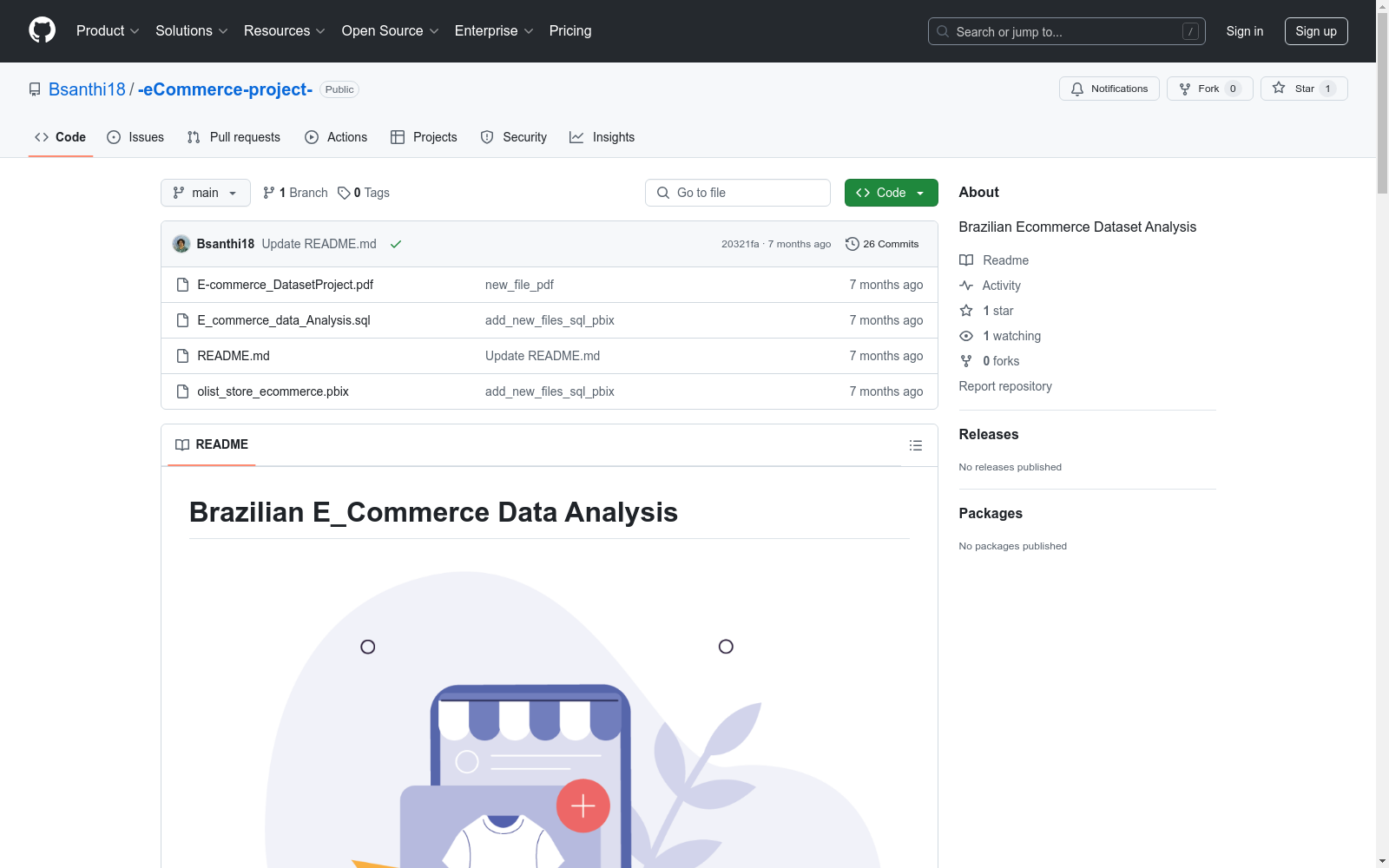The width and height of the screenshot is (1389, 868).
Task: Expand the Resources menu
Action: pos(285,30)
